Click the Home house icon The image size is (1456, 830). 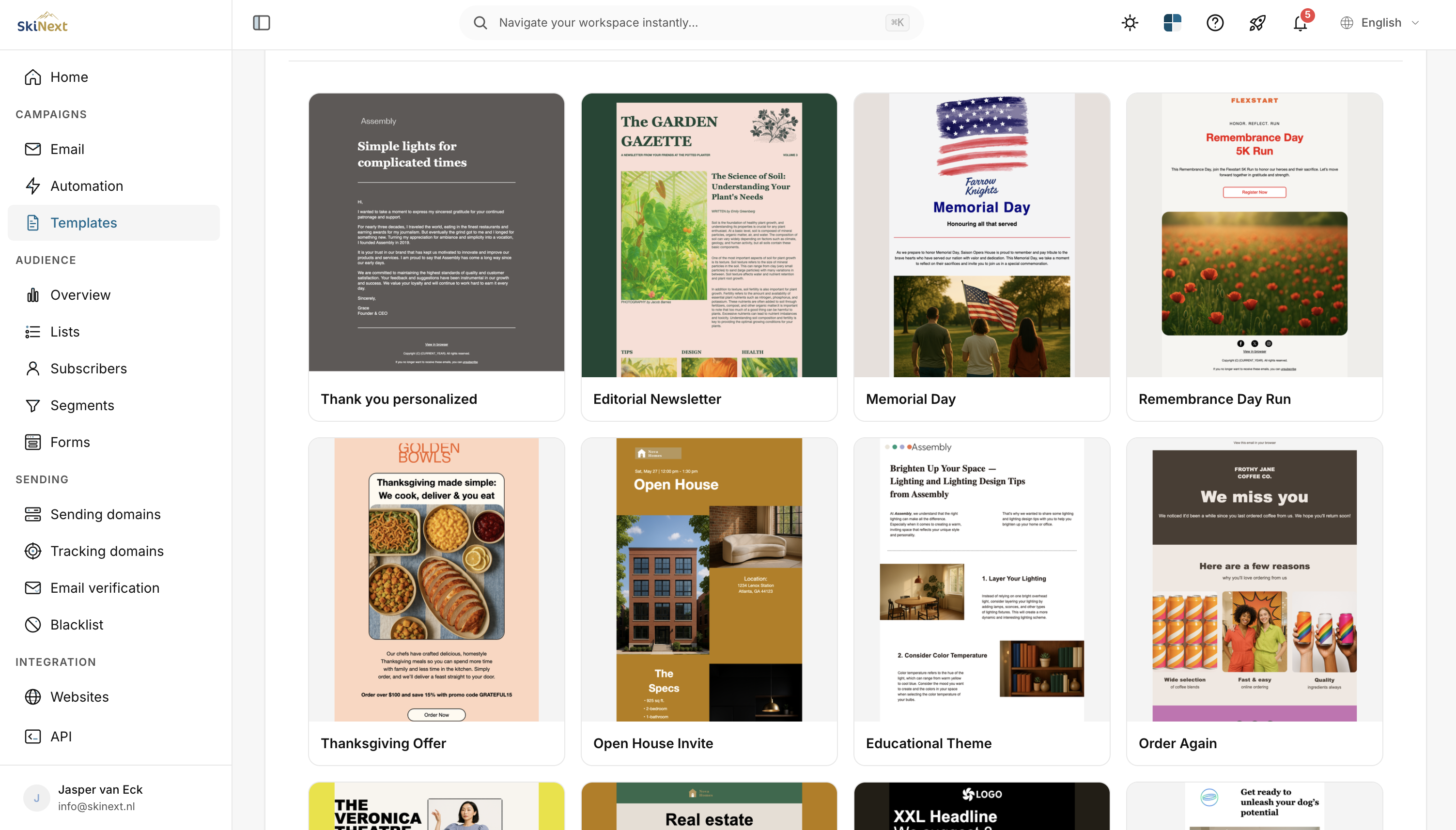pos(33,77)
